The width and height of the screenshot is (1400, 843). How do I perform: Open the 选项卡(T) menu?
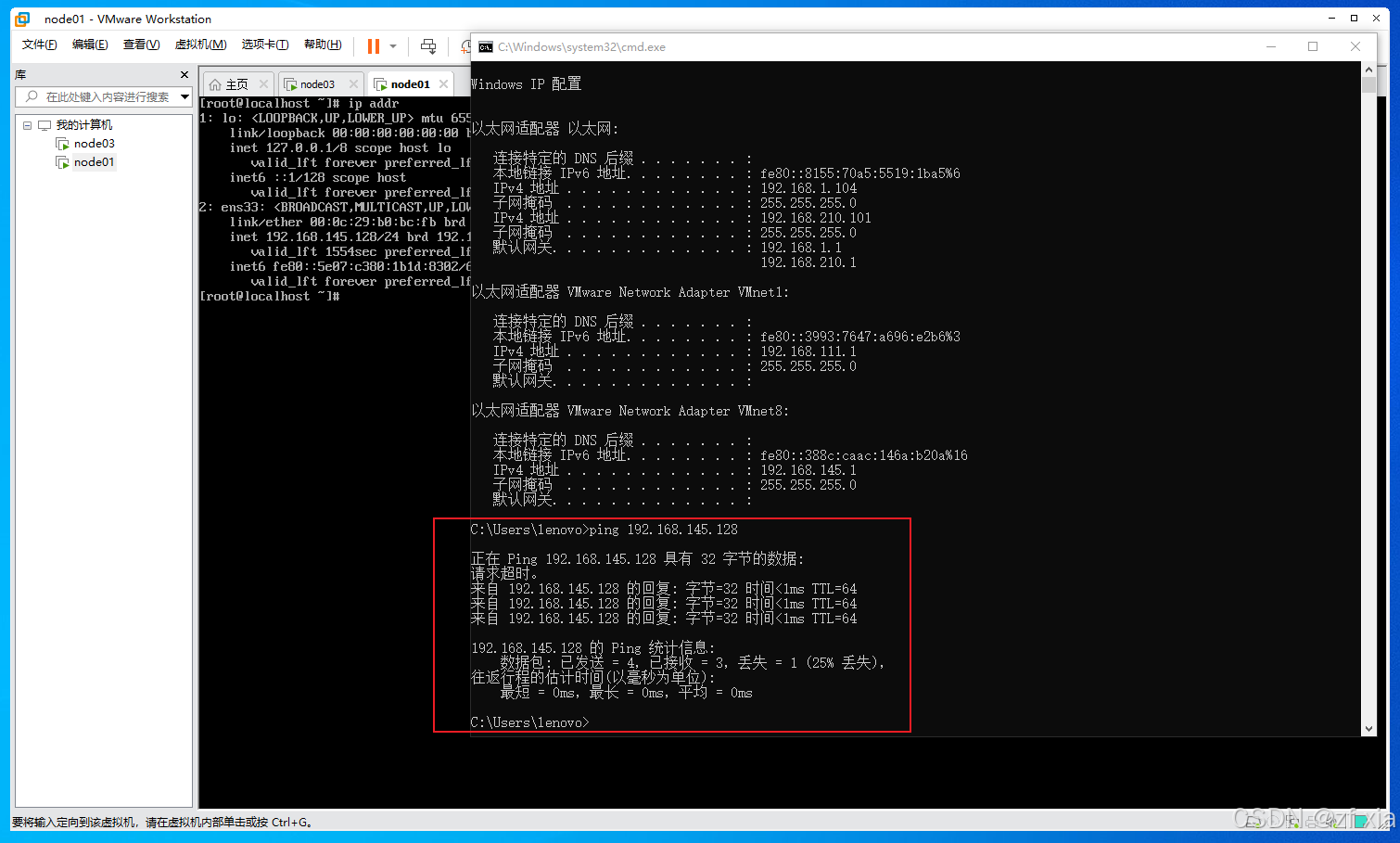(x=265, y=45)
